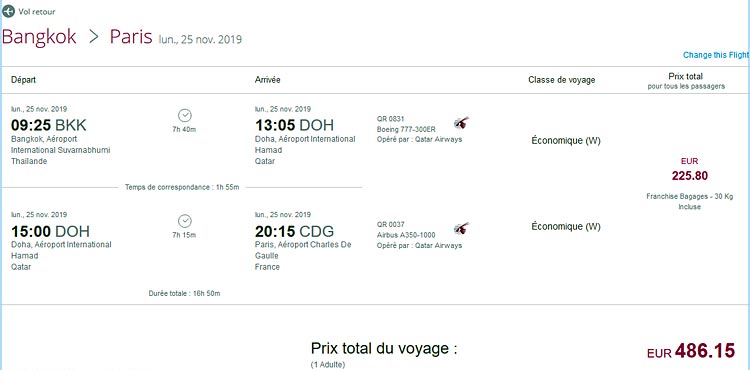Click the 15:00 DOH departure time
Image resolution: width=750 pixels, height=370 pixels.
point(50,231)
